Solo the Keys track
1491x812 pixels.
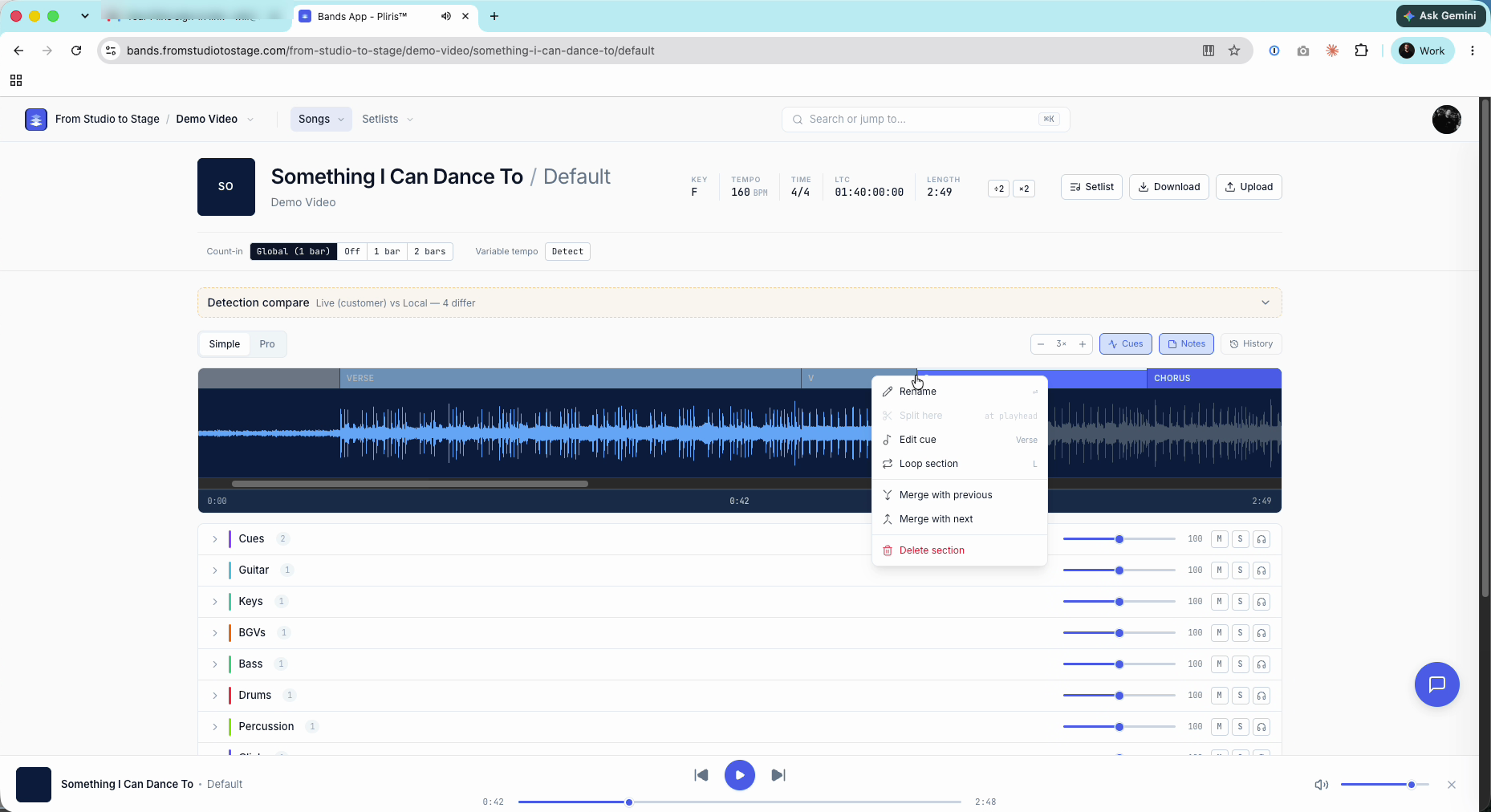coord(1240,602)
